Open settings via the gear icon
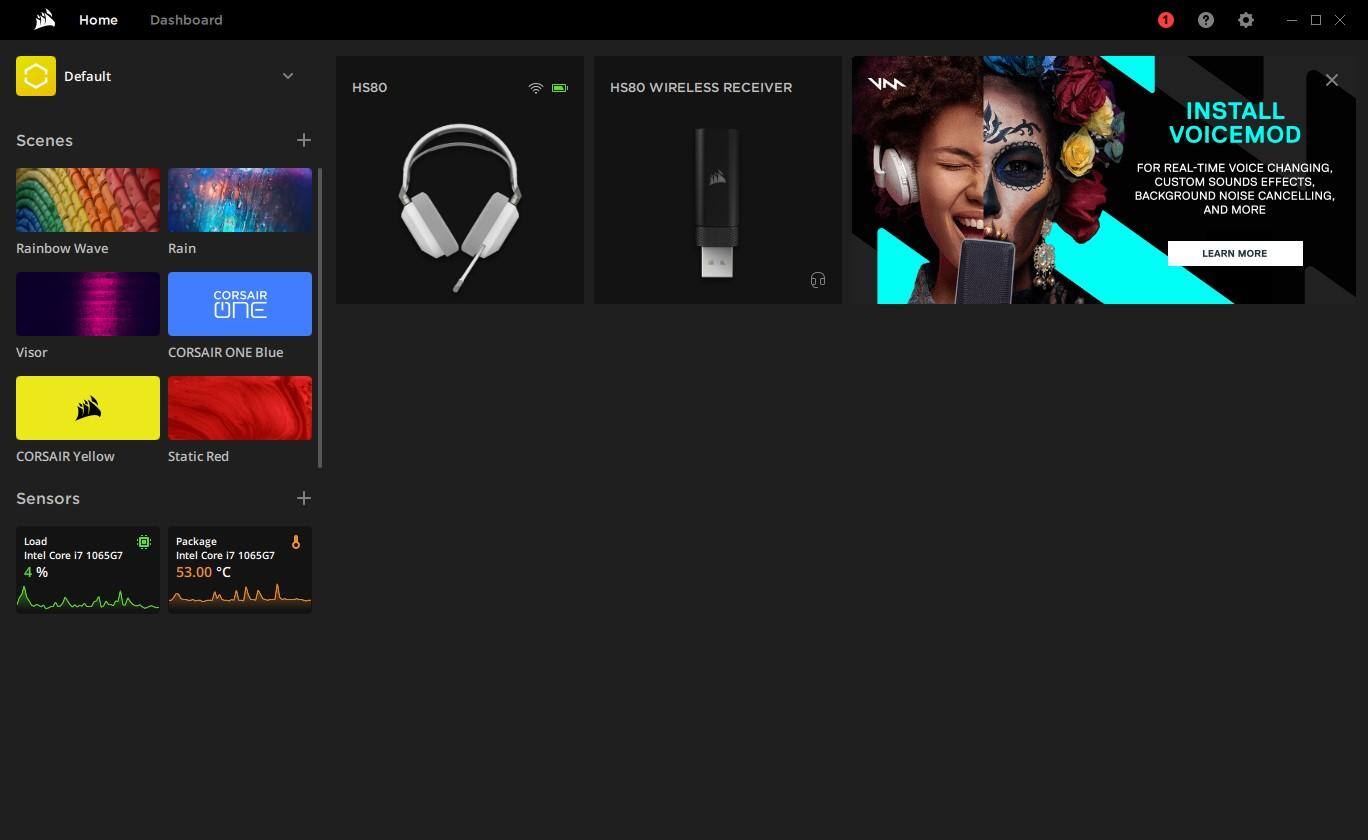This screenshot has width=1368, height=840. click(1246, 20)
